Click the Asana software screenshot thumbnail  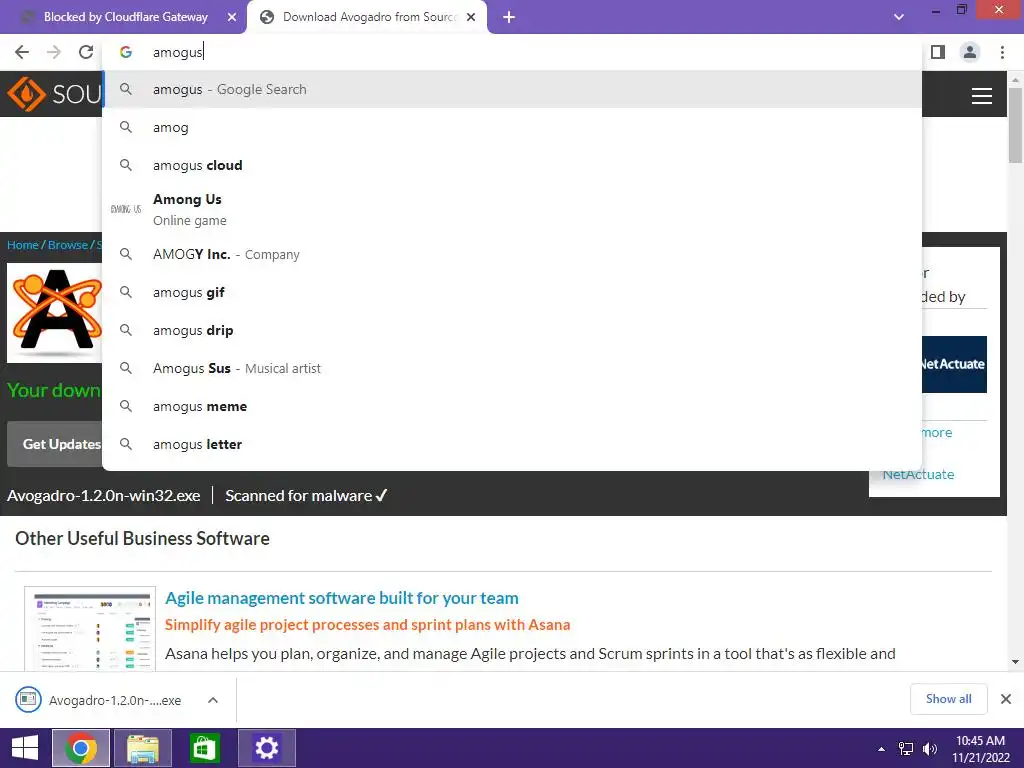90,628
